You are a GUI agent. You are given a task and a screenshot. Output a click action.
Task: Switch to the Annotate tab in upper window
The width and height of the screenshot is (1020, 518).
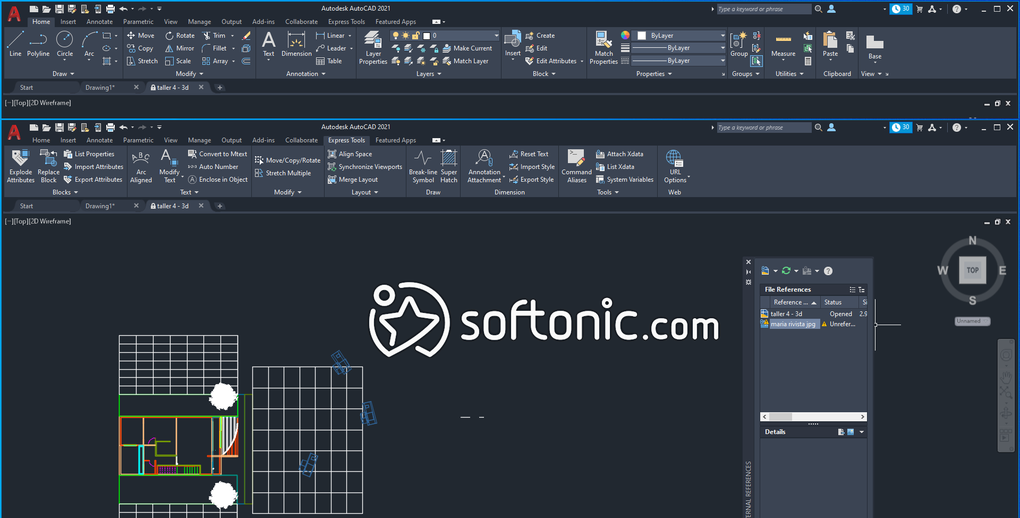[100, 21]
